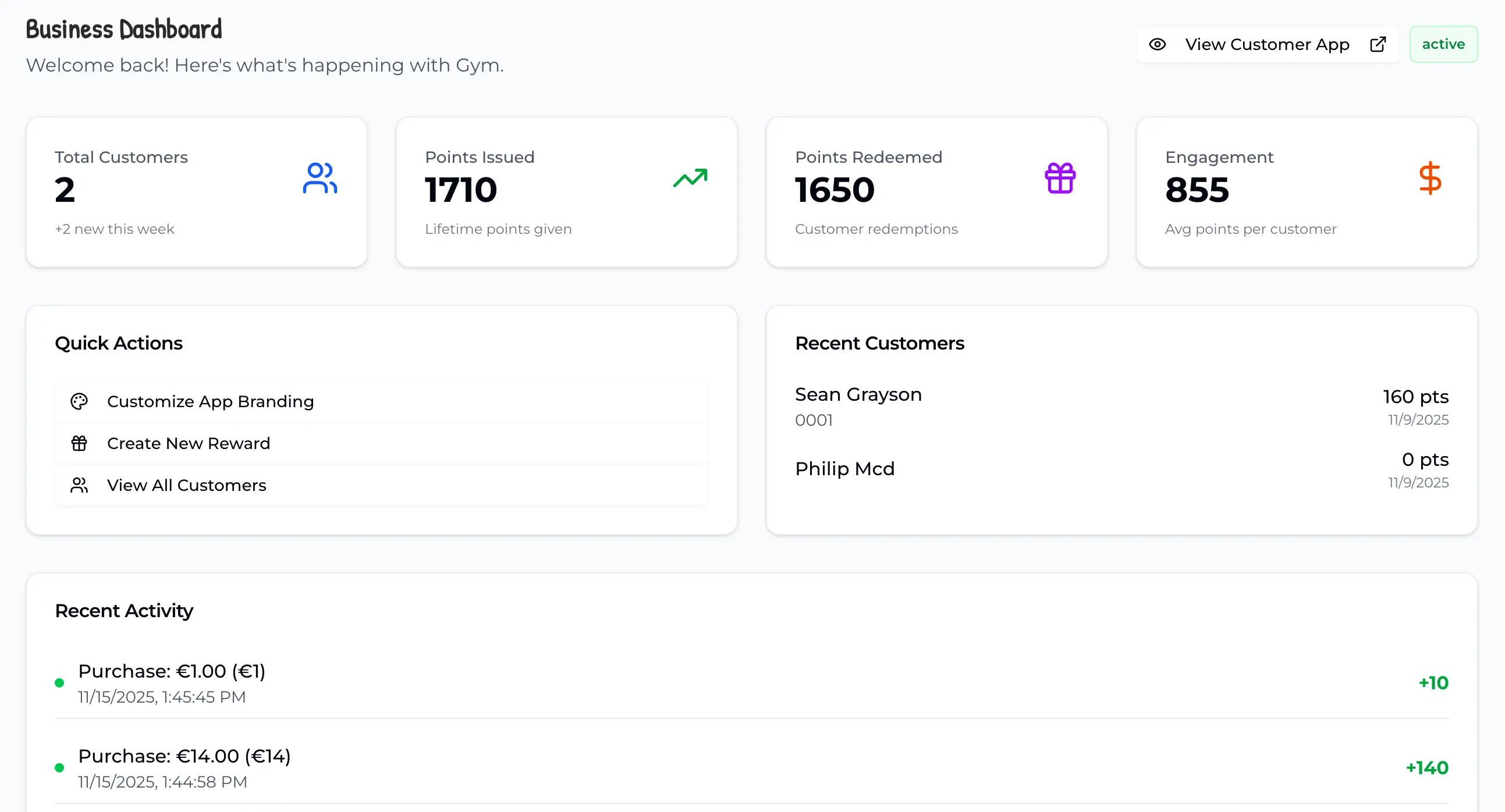Open View All Customers
This screenshot has width=1505, height=812.
pyautogui.click(x=382, y=486)
